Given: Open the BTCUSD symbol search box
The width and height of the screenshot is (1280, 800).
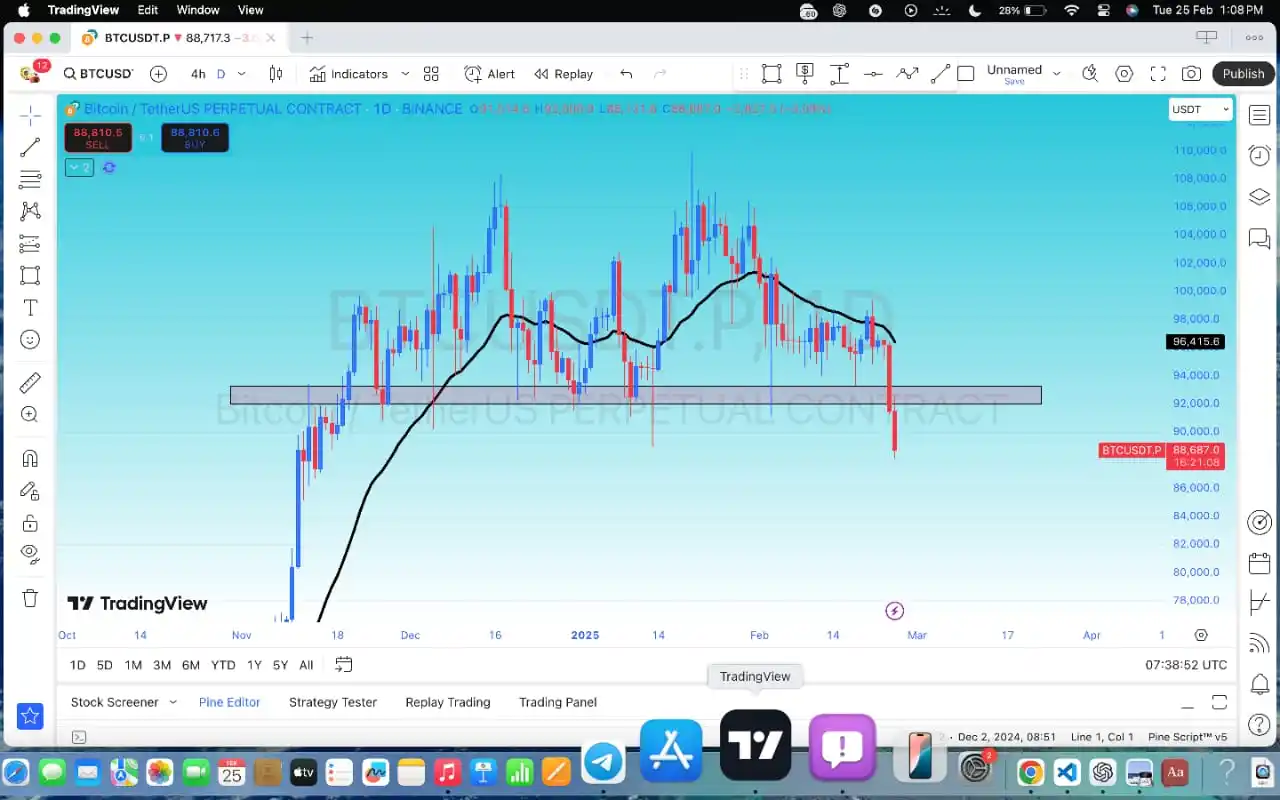Looking at the screenshot, I should (x=98, y=74).
